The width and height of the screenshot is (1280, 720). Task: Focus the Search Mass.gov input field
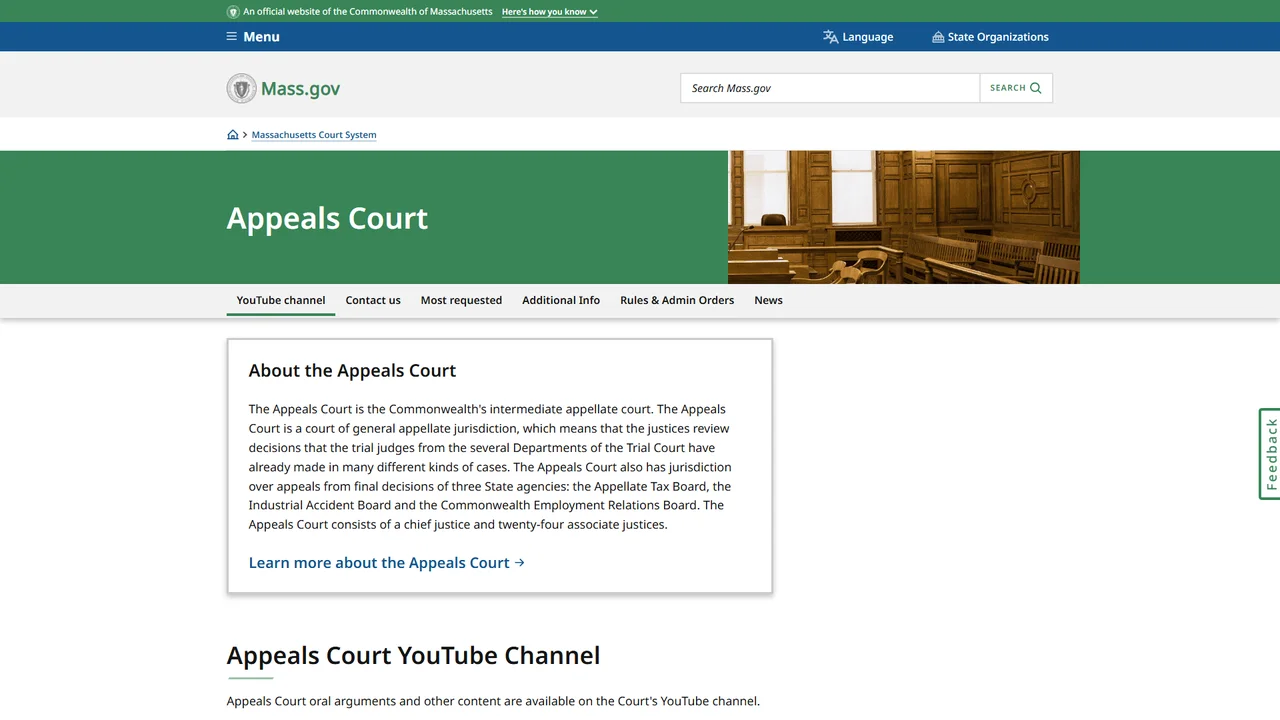click(830, 88)
